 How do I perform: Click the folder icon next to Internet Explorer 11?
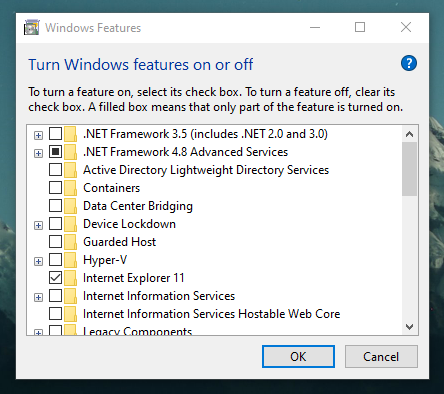[x=70, y=278]
